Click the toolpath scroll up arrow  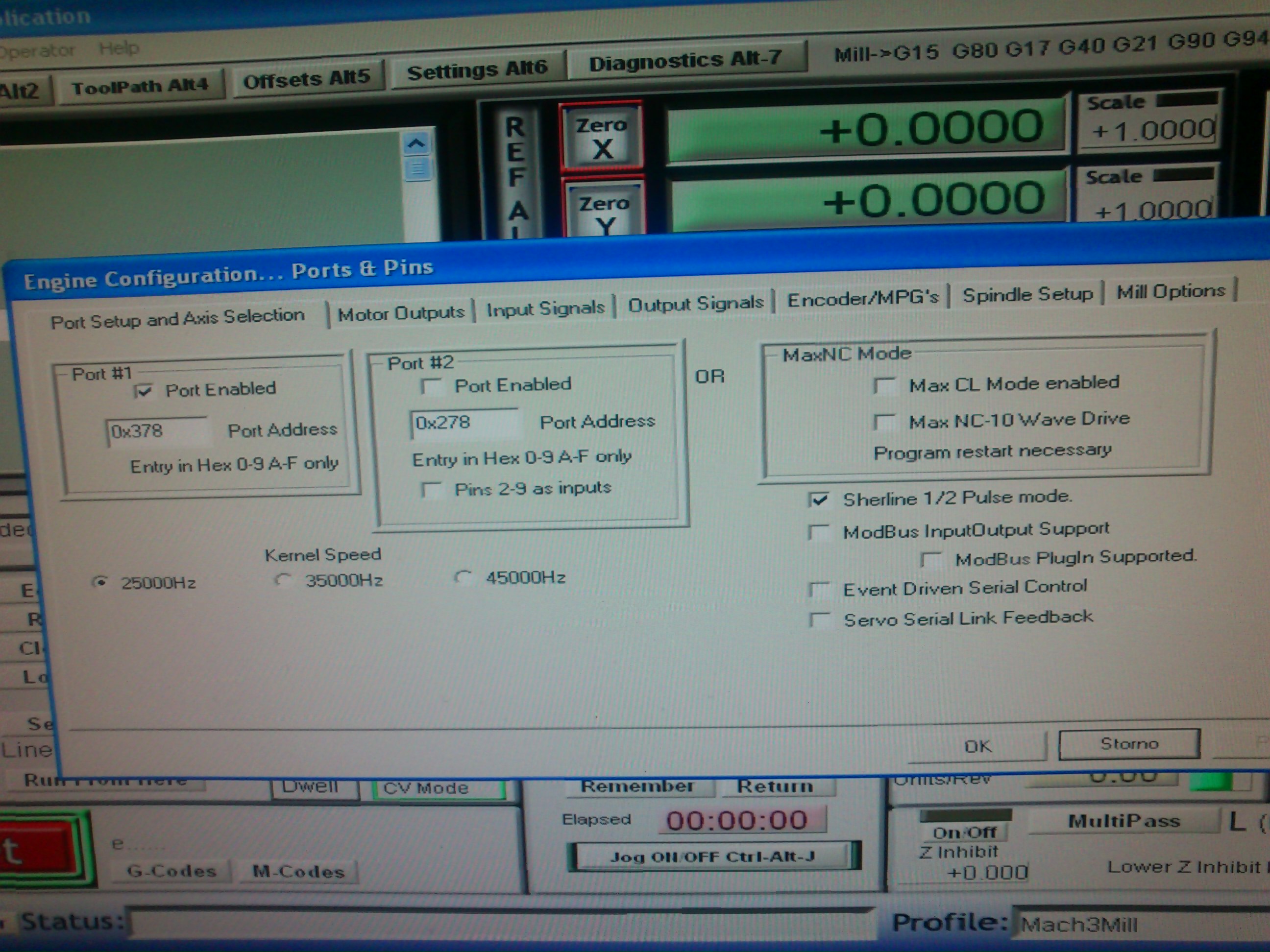coord(416,143)
